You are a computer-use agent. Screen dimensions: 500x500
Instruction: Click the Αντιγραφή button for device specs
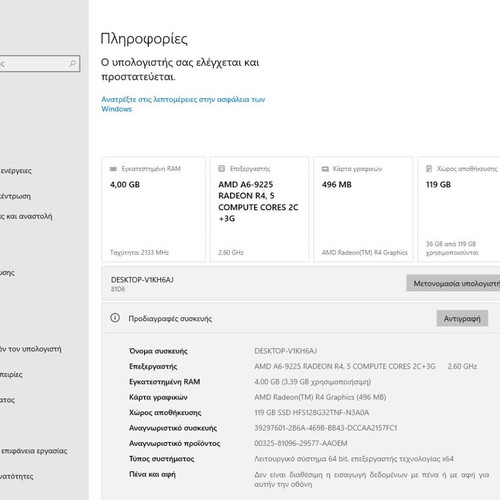click(462, 319)
